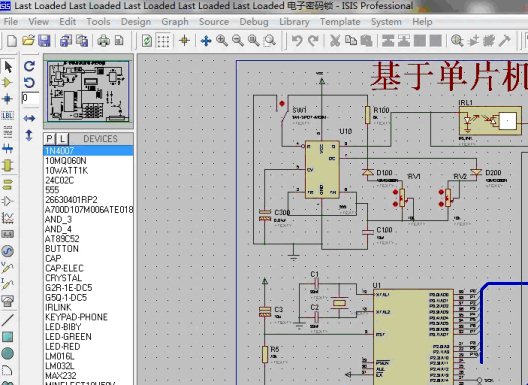Click the horizontal mirror flip icon

point(29,118)
